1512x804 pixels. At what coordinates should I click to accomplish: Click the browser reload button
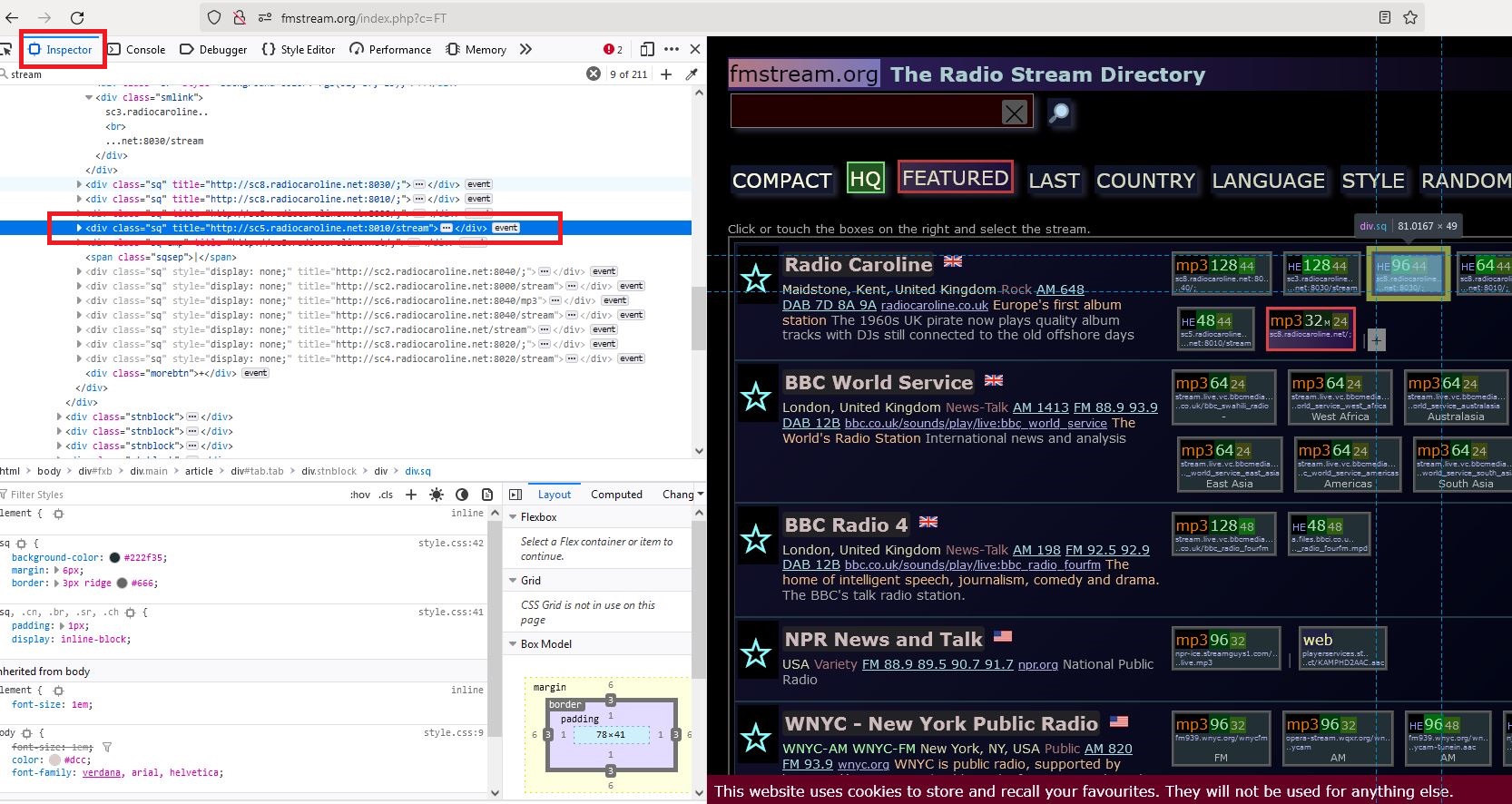point(77,17)
